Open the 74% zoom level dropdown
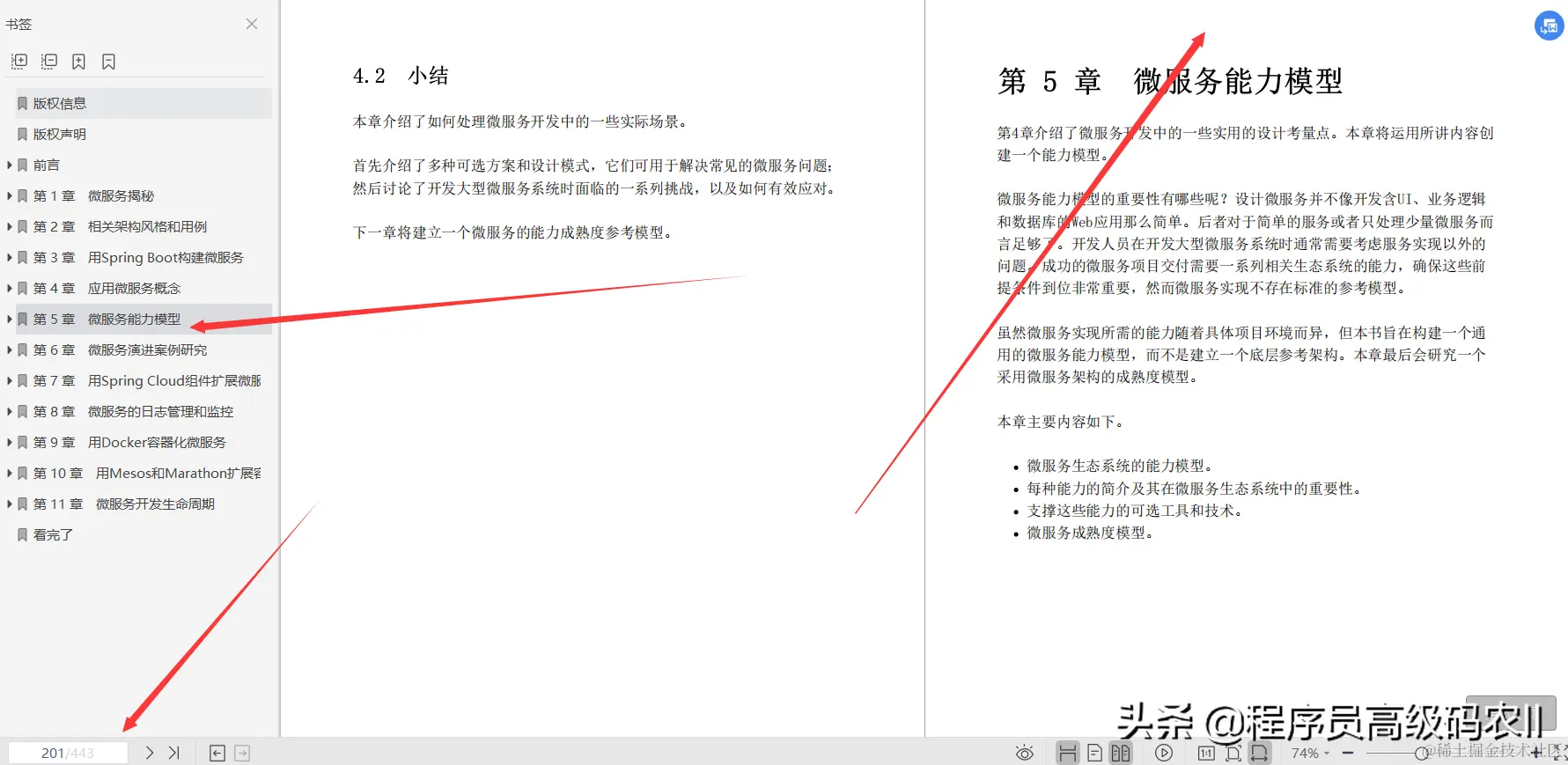This screenshot has width=1568, height=765. click(1310, 753)
